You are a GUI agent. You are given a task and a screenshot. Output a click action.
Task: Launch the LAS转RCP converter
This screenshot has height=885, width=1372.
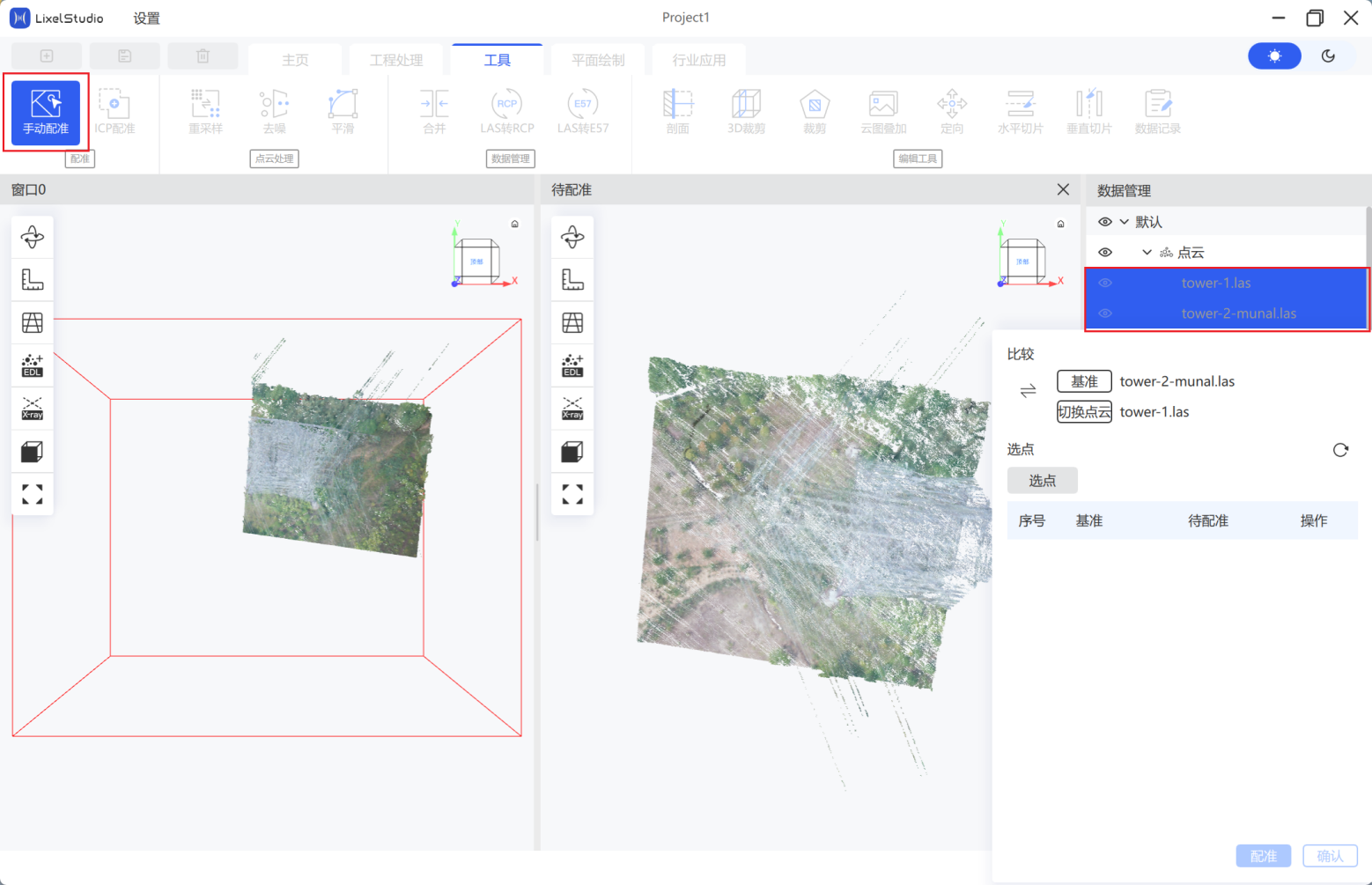coord(507,112)
